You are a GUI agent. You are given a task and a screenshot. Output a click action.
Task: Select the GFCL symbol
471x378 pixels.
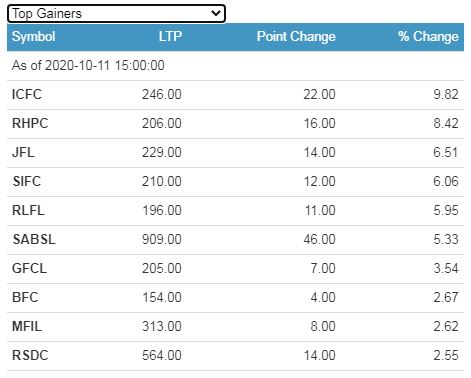pyautogui.click(x=29, y=268)
